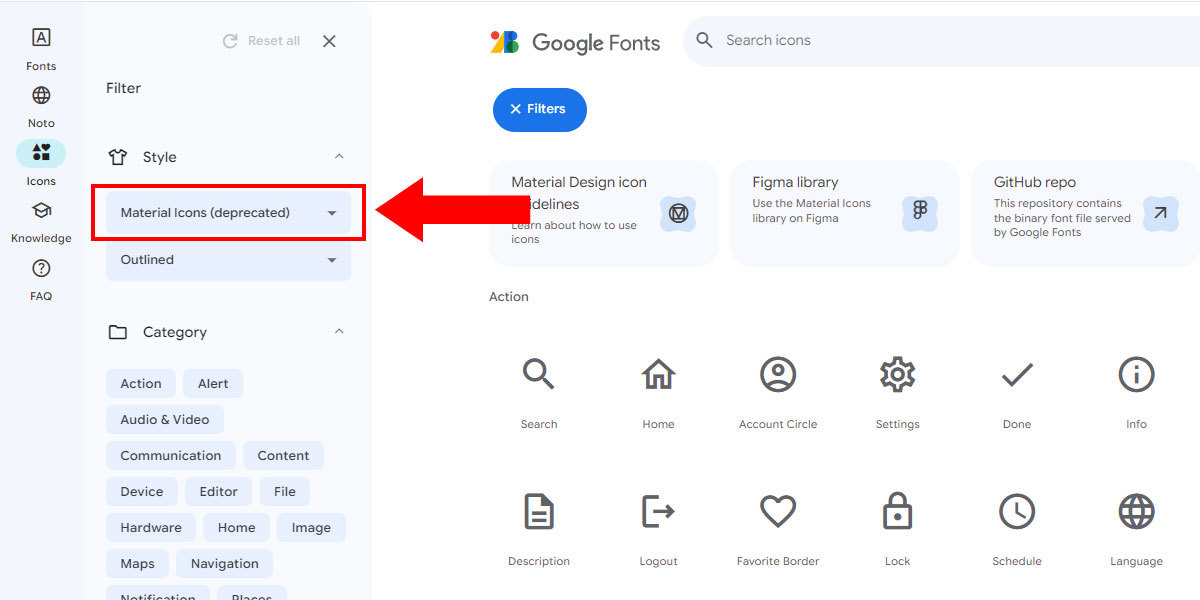This screenshot has height=600, width=1200.
Task: Open the Noto globe section
Action: click(41, 107)
